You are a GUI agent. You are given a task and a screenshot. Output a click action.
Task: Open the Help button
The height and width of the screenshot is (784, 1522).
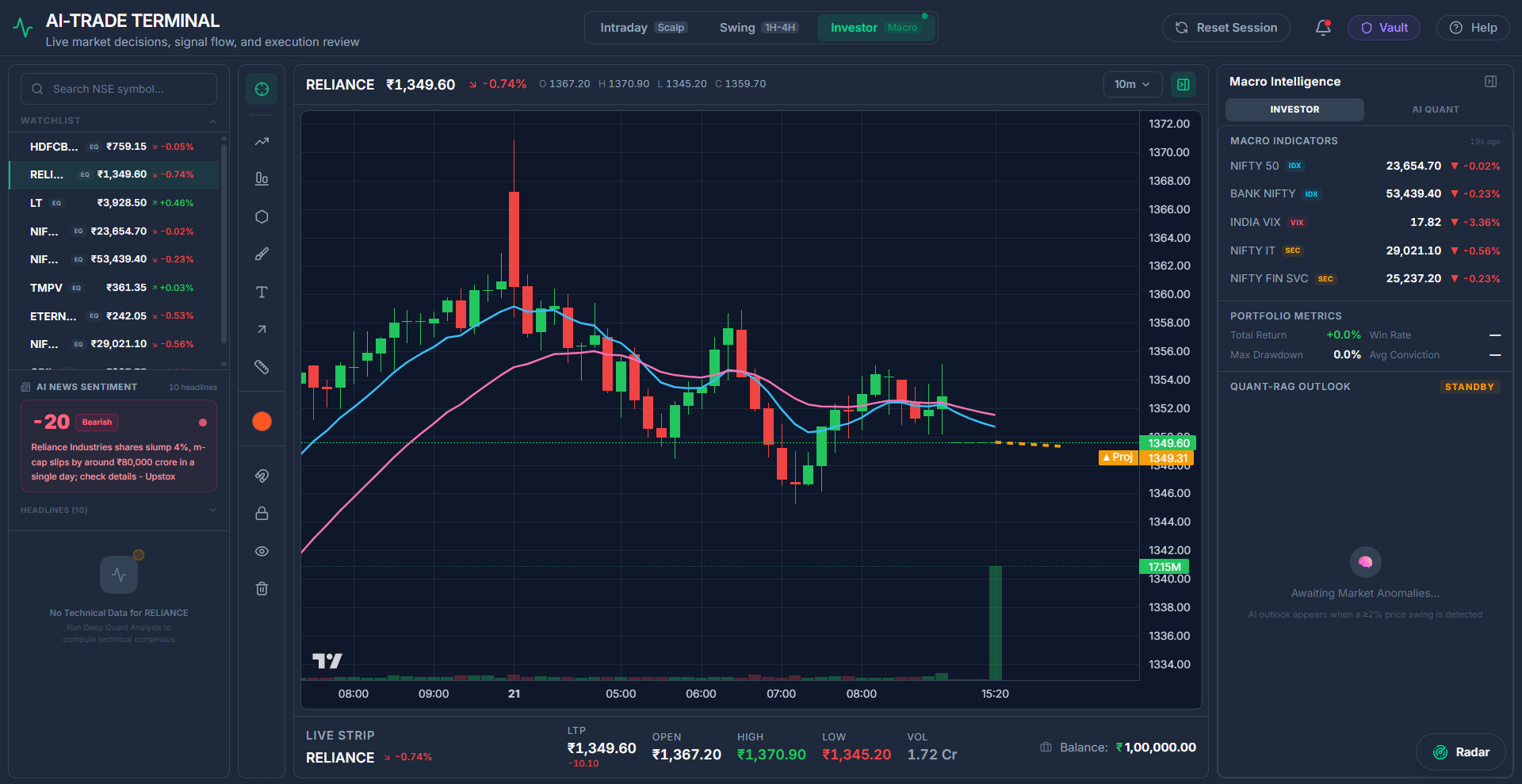click(x=1473, y=28)
